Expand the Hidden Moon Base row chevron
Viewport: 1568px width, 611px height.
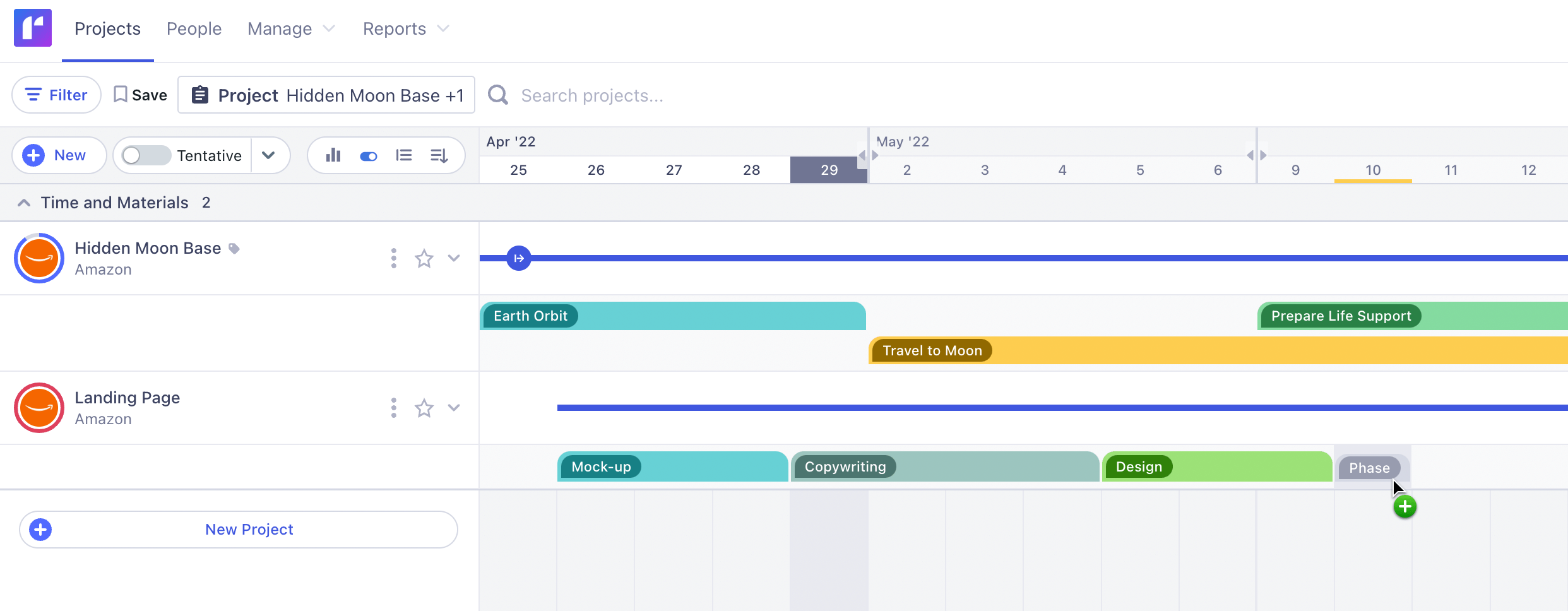tap(454, 258)
